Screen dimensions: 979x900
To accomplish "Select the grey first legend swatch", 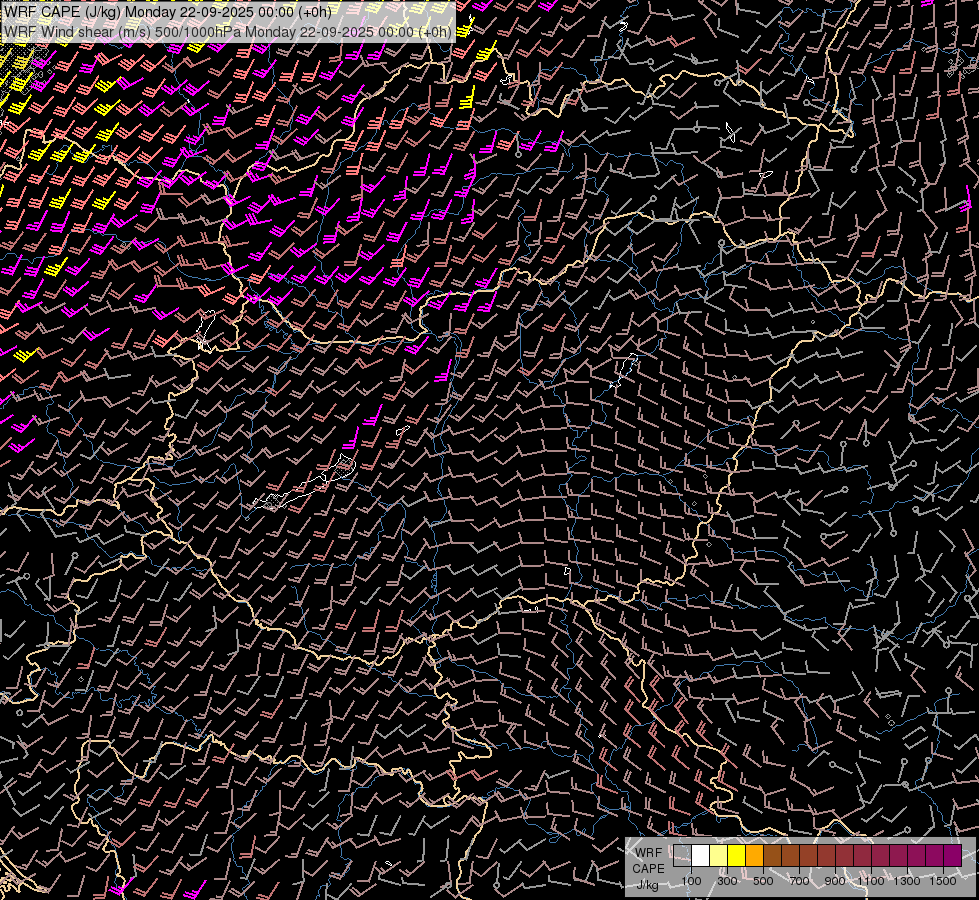I will coord(682,855).
